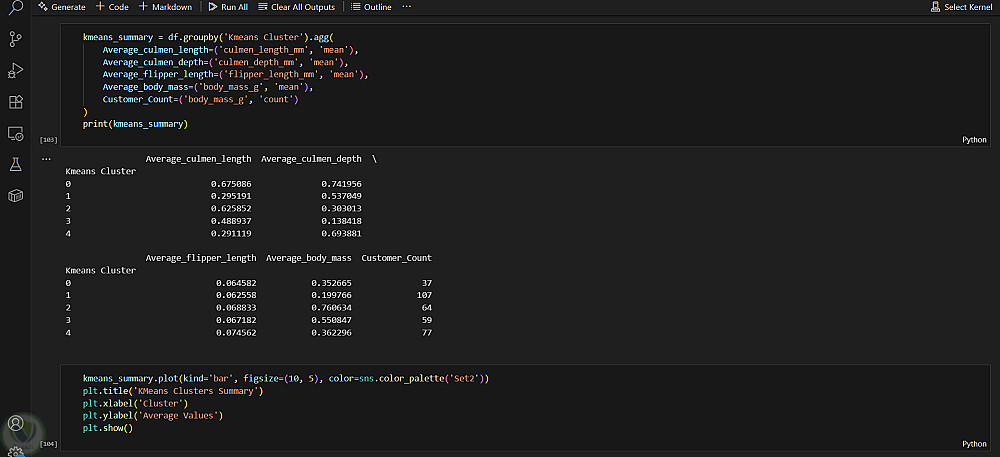
Task: Open the Accounts menu icon
Action: tap(15, 425)
